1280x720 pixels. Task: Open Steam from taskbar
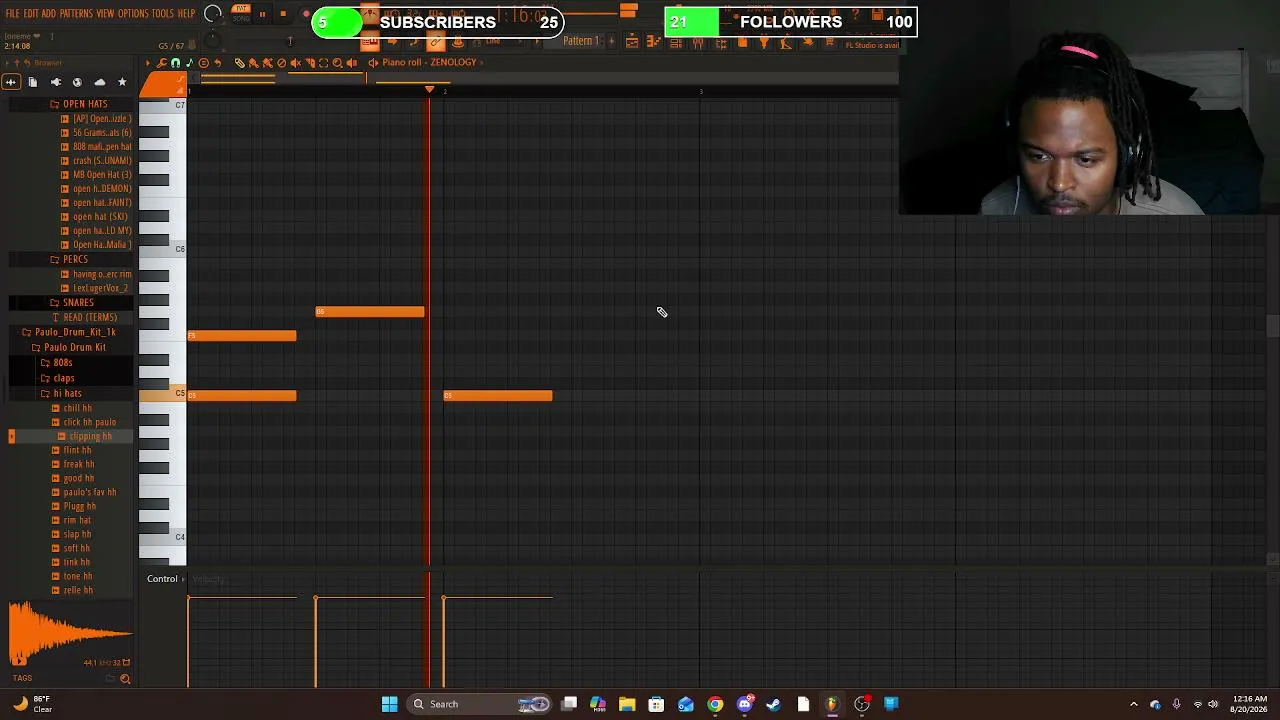[773, 704]
